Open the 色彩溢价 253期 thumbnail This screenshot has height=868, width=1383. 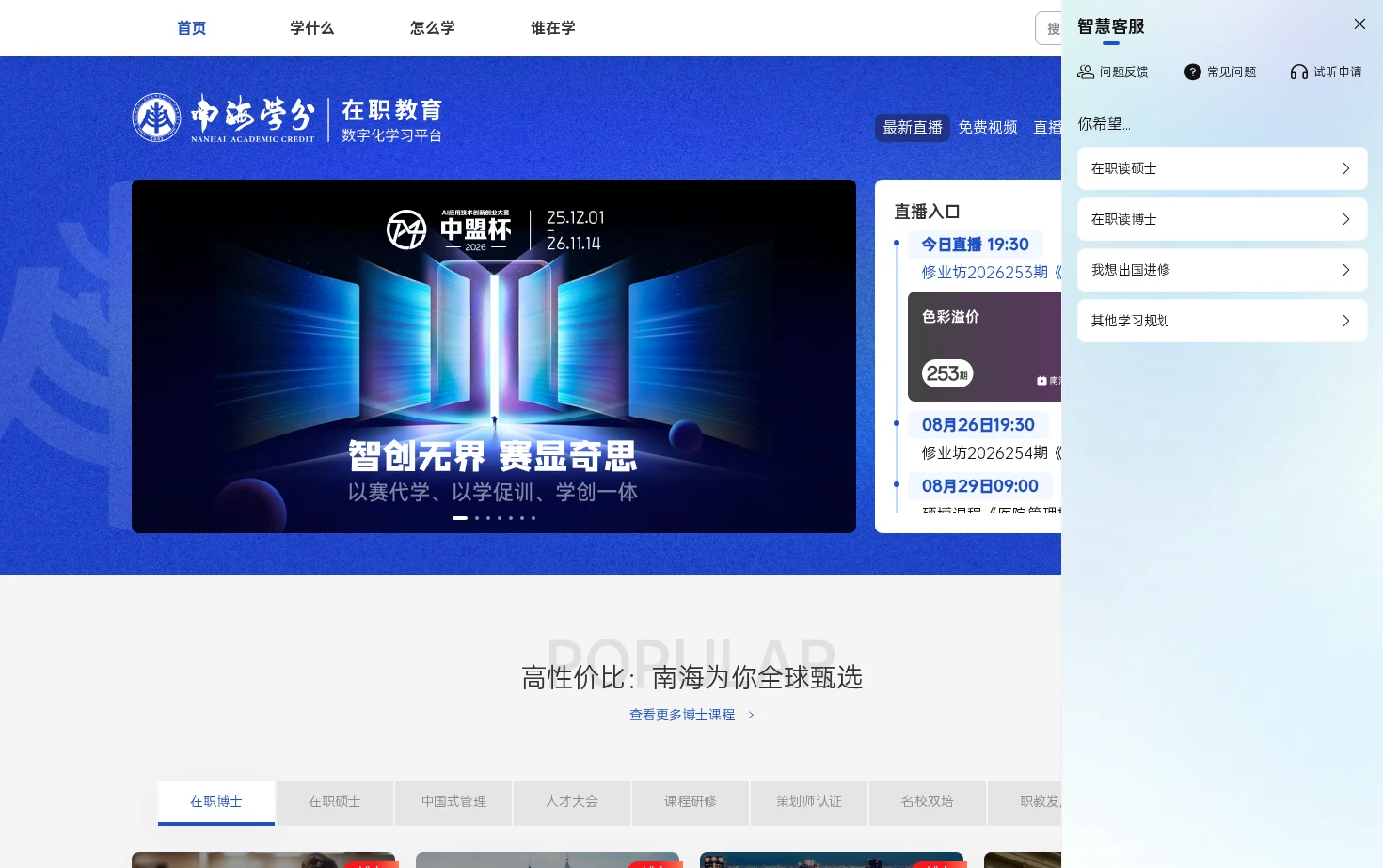tap(984, 346)
